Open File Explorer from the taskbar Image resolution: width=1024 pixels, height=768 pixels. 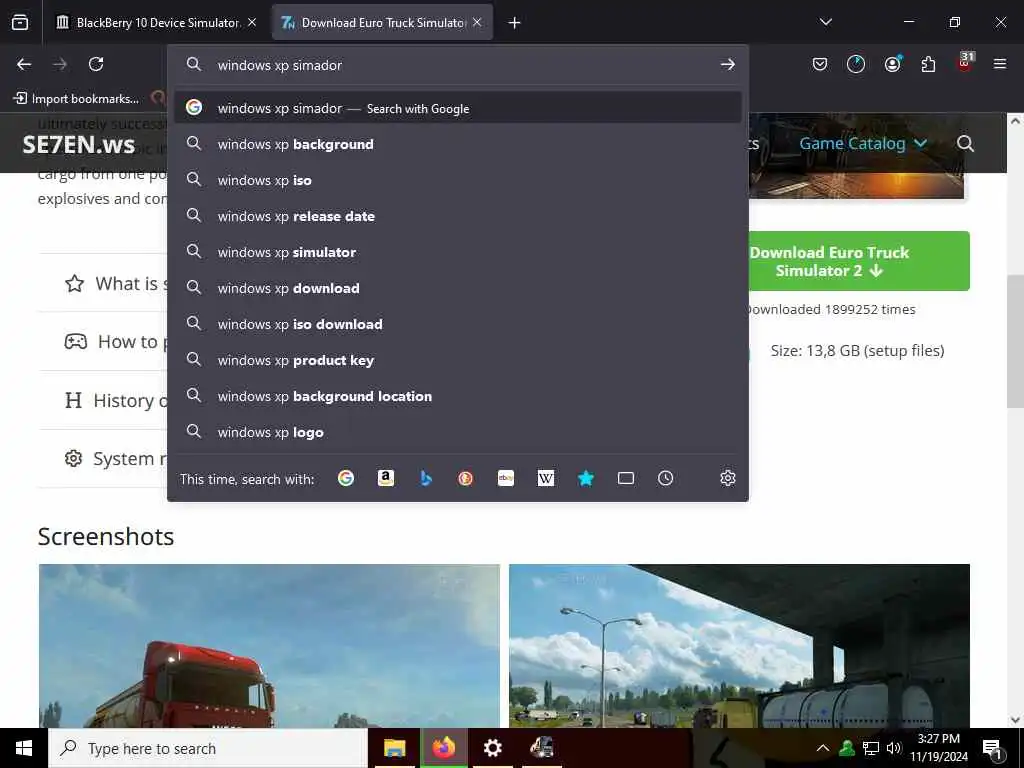[394, 748]
